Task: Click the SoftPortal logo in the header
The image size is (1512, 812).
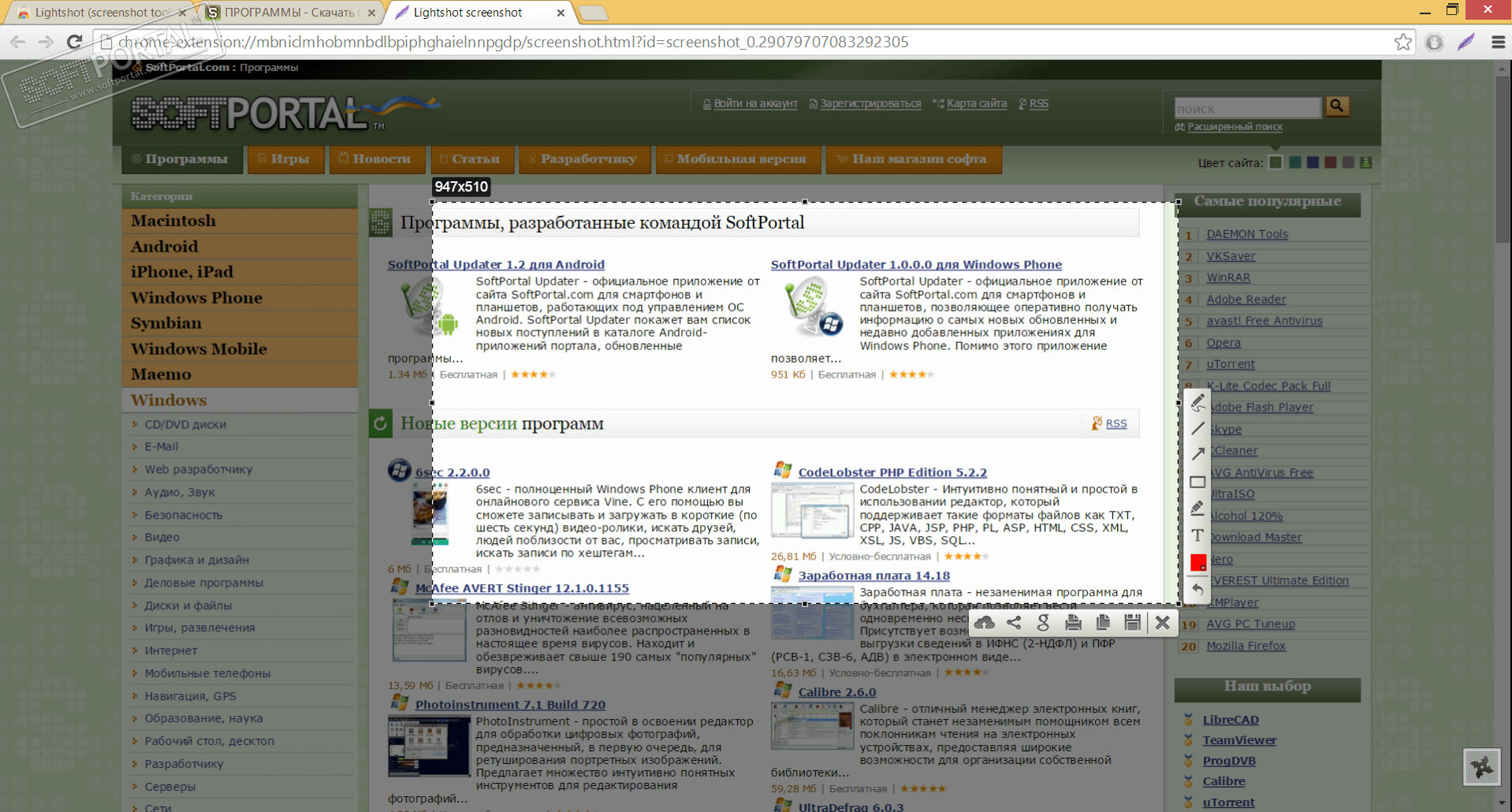Action: pyautogui.click(x=285, y=112)
